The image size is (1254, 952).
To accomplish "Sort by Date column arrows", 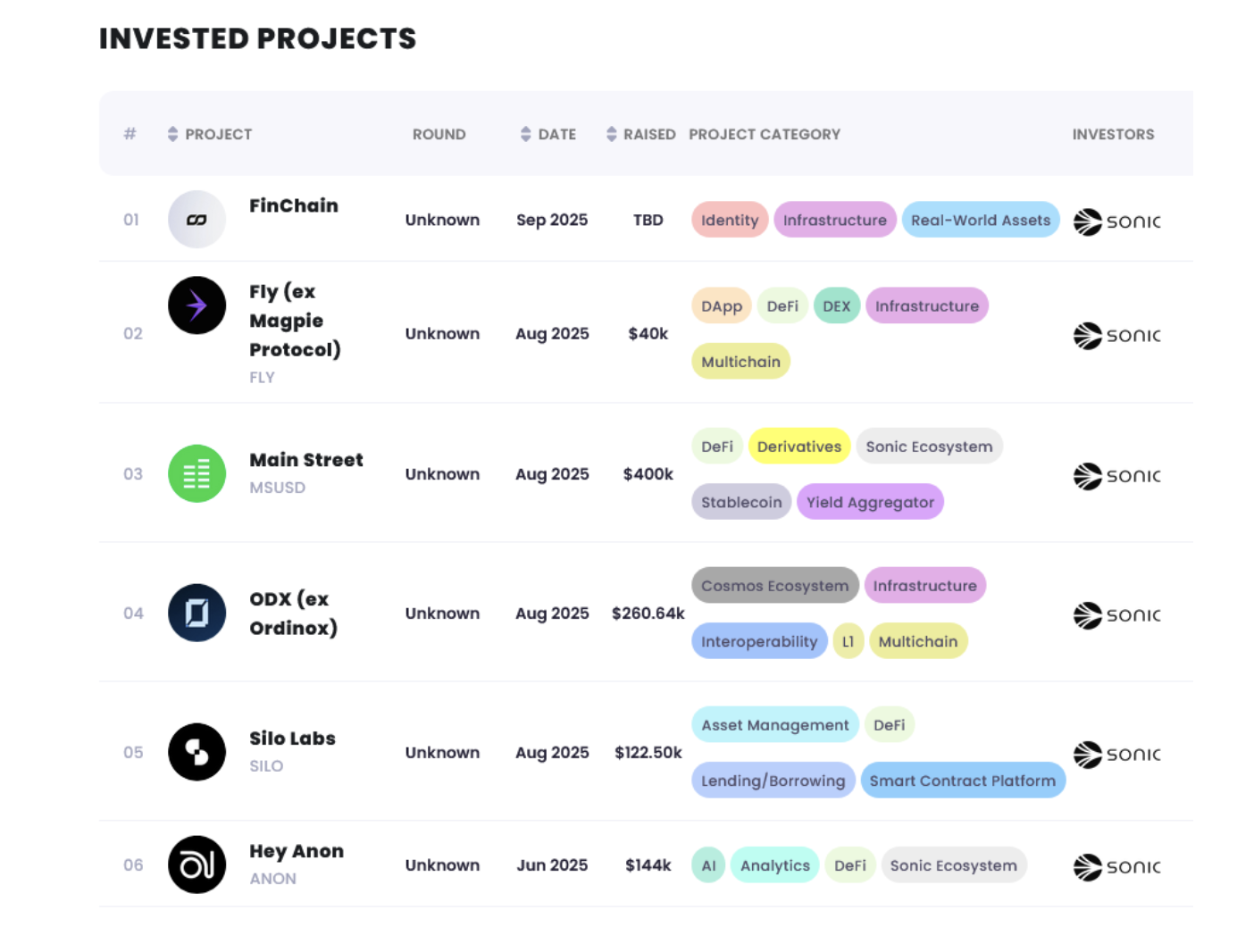I will pos(525,134).
